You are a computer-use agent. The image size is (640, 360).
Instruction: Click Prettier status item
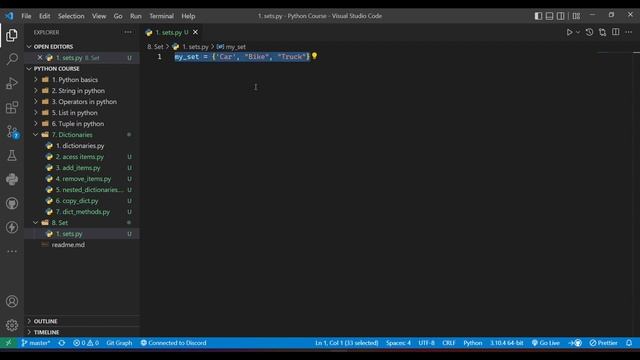[603, 343]
